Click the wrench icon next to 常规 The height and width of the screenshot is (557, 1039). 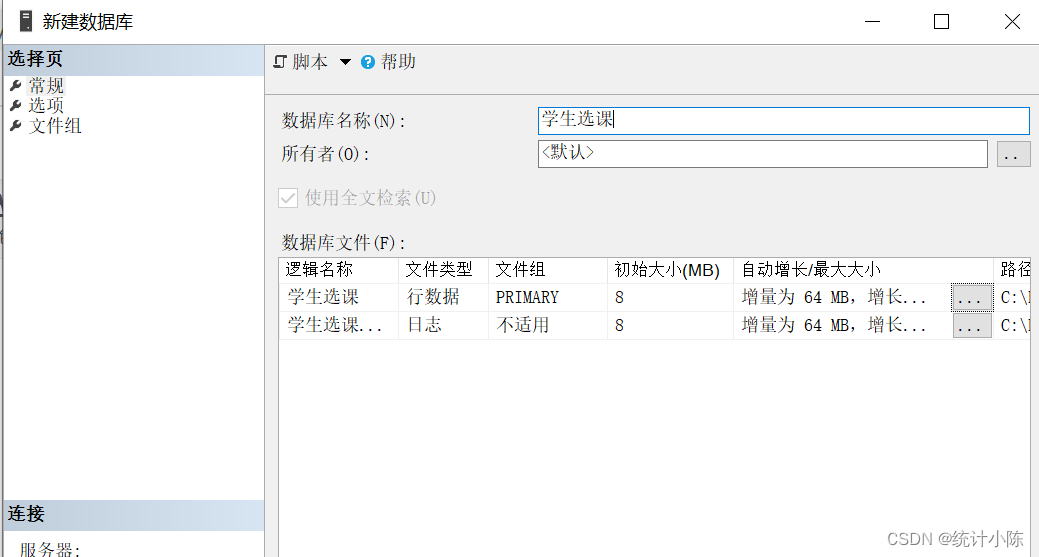(16, 85)
